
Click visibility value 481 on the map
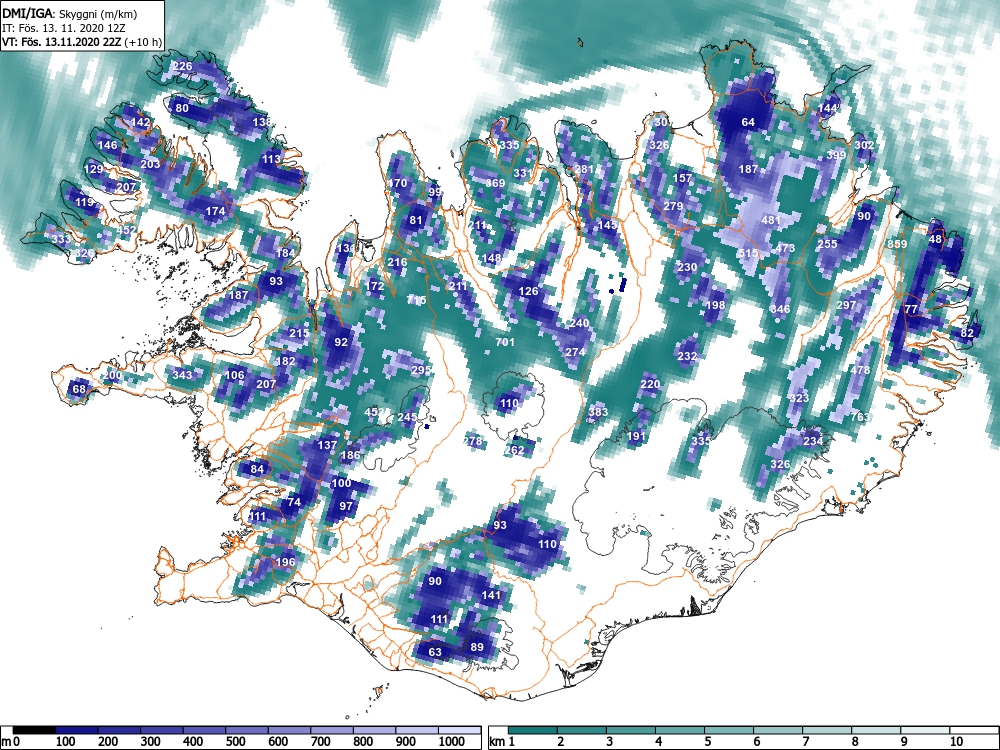[x=771, y=220]
